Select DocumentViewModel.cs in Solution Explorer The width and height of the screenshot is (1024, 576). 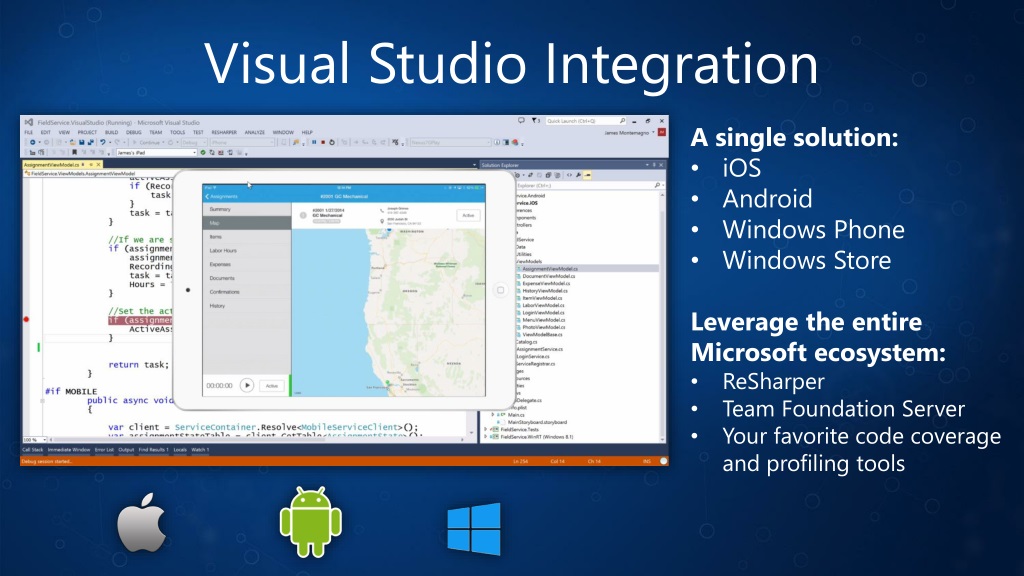[549, 276]
